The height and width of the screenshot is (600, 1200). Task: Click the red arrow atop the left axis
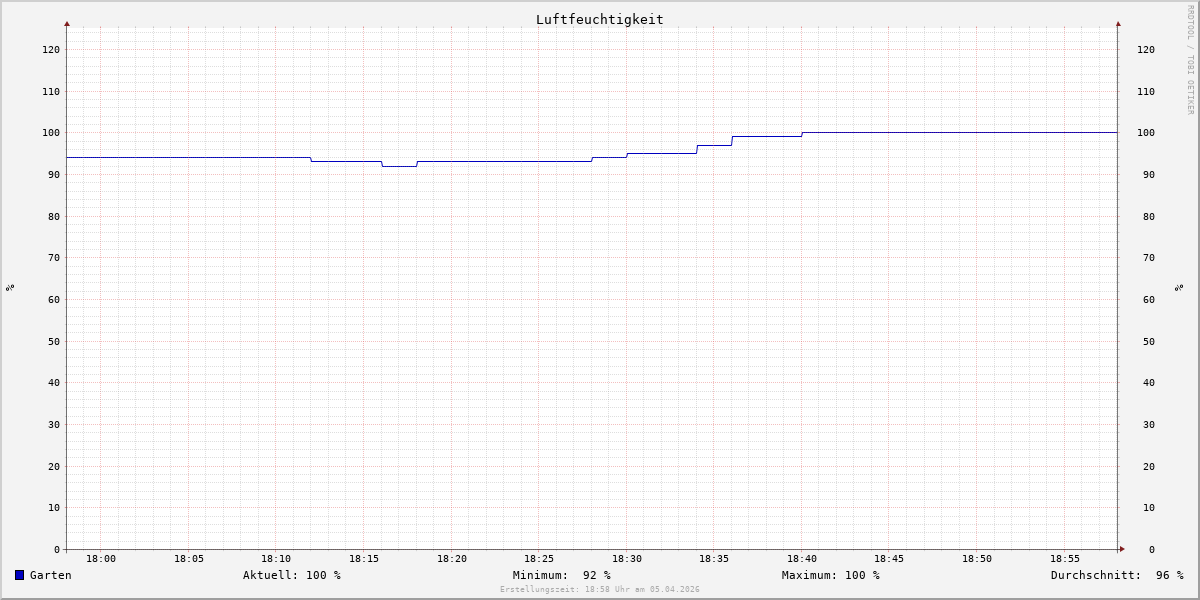coord(67,23)
